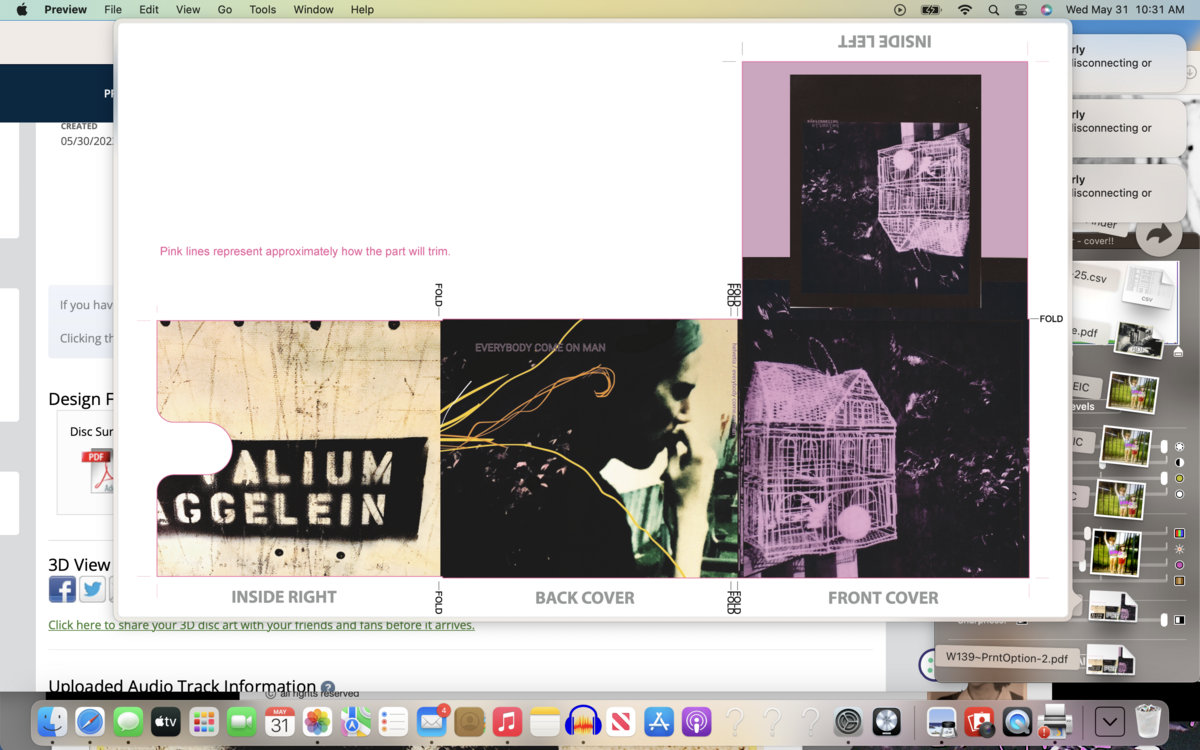Open Control Center in menu bar

click(1021, 10)
